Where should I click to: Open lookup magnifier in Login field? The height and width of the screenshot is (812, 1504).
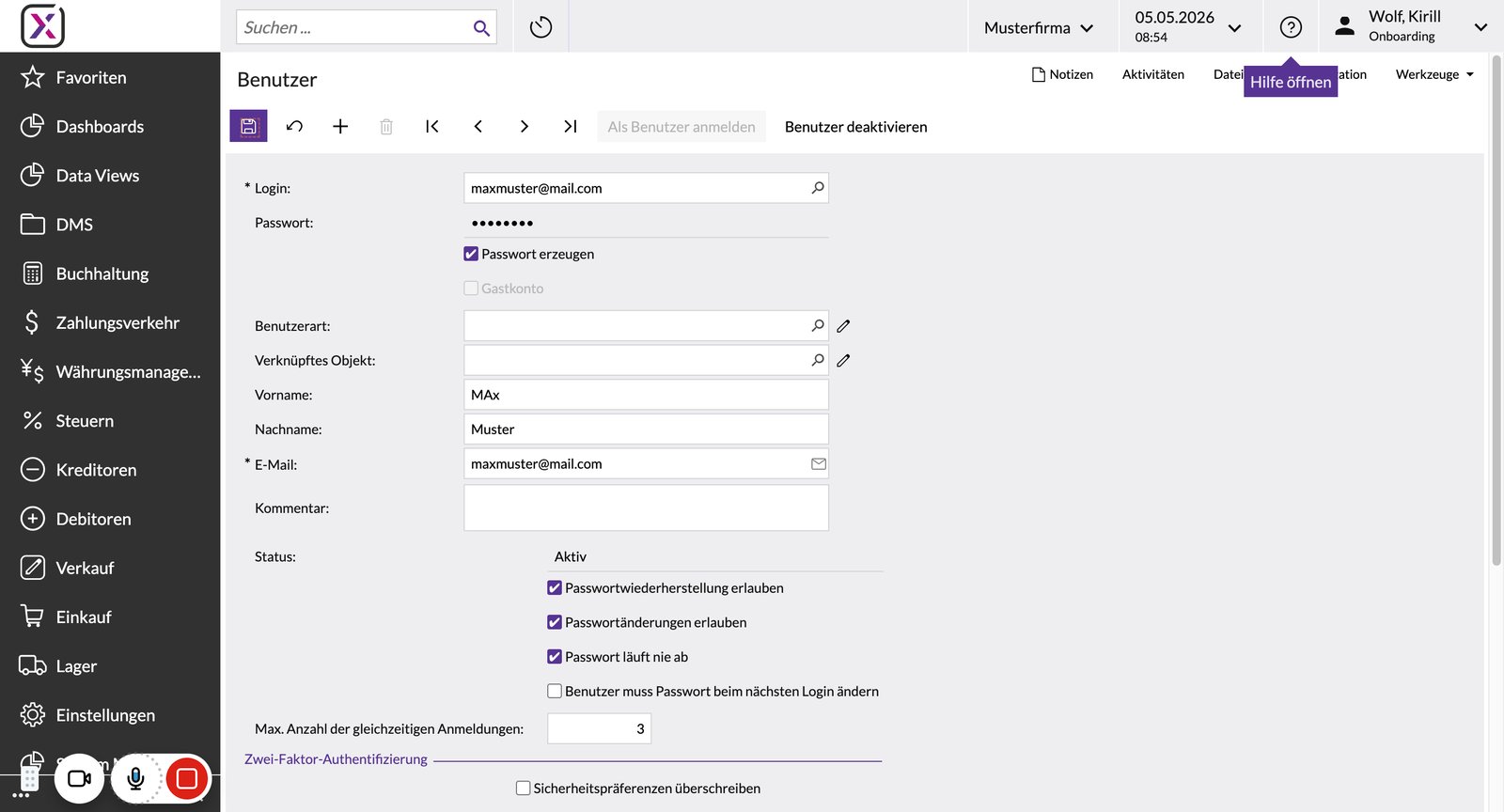[x=818, y=188]
